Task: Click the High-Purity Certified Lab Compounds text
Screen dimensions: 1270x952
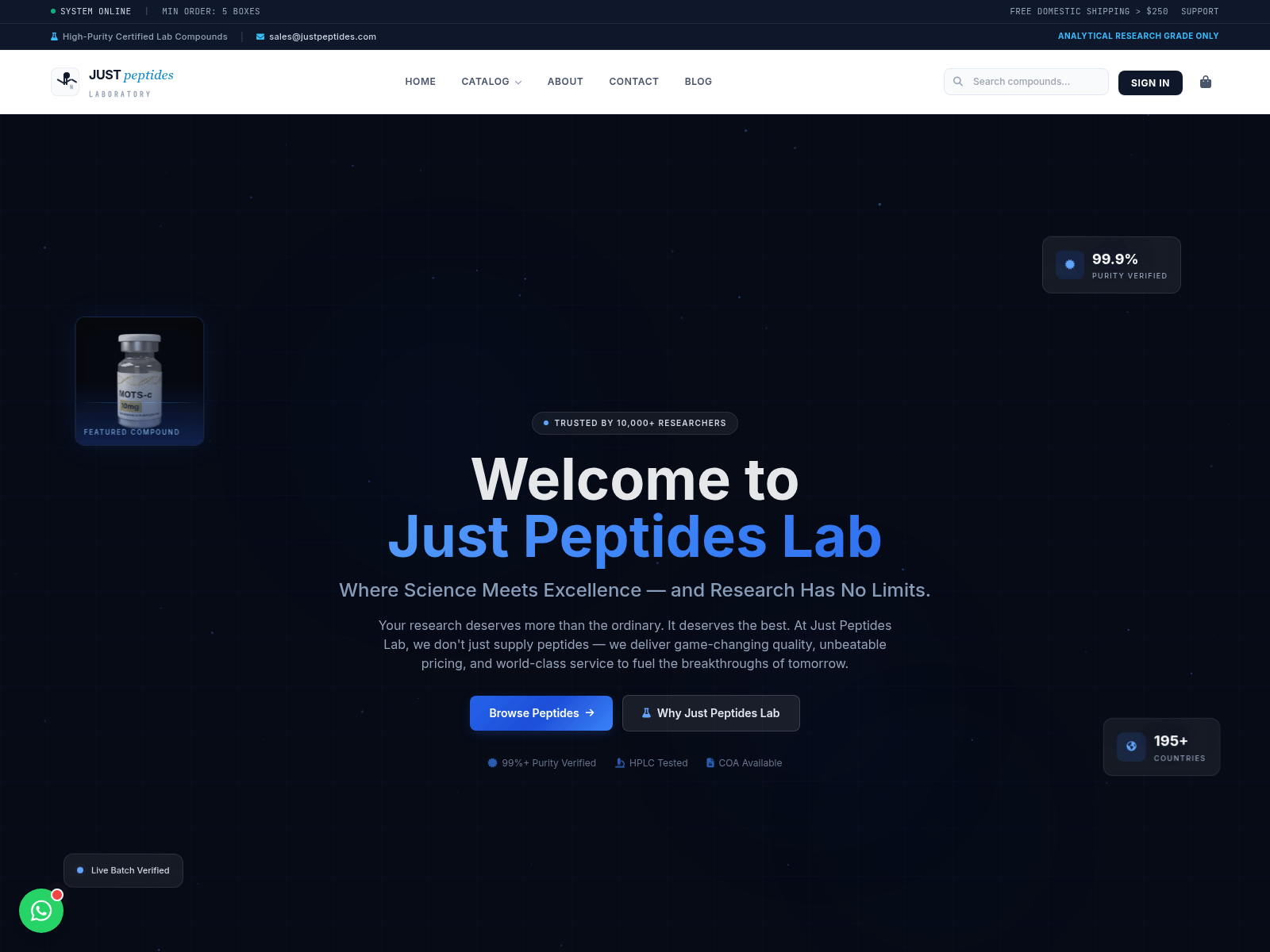Action: pos(145,36)
